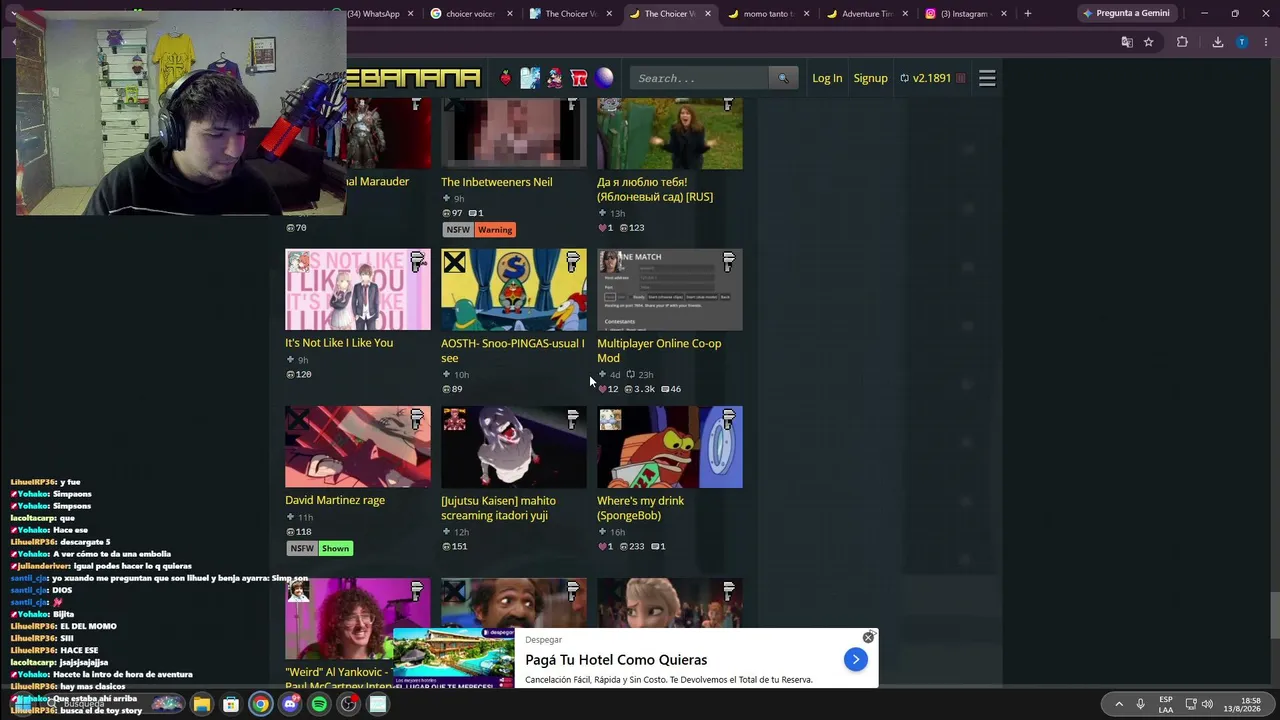Click the blue arrow on Despegar ad
Screen dimensions: 1280x720
(855, 659)
